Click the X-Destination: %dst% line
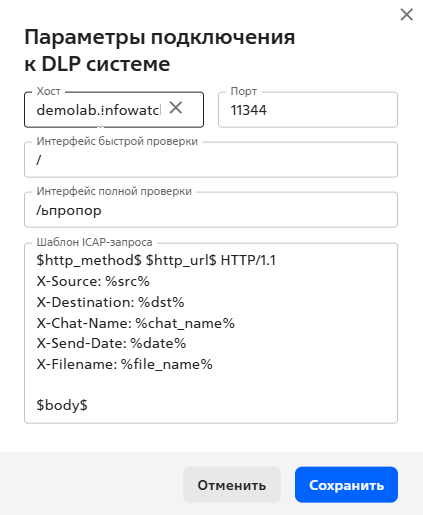Image resolution: width=423 pixels, height=515 pixels. click(x=110, y=302)
